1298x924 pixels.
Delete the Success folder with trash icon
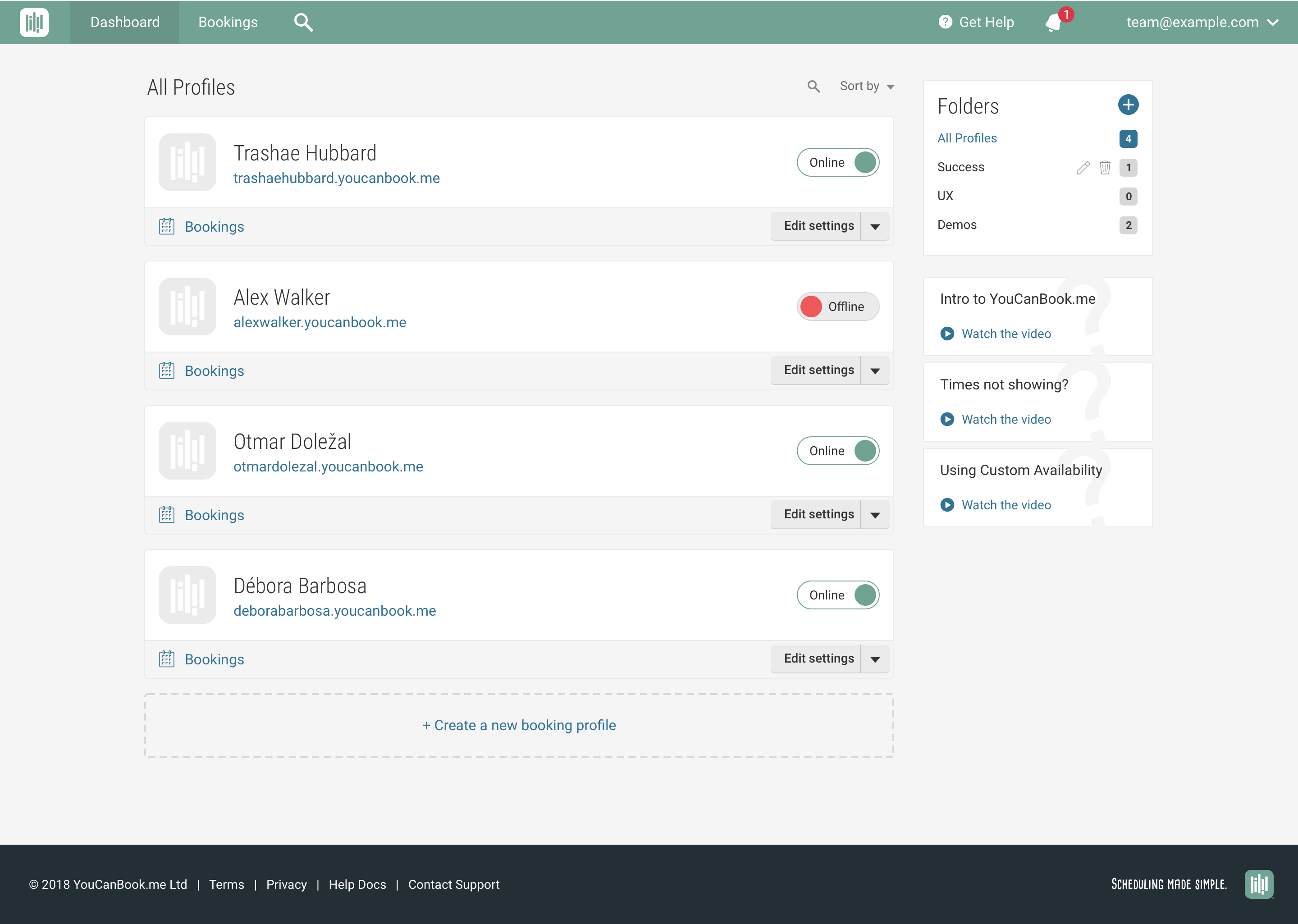[1105, 167]
